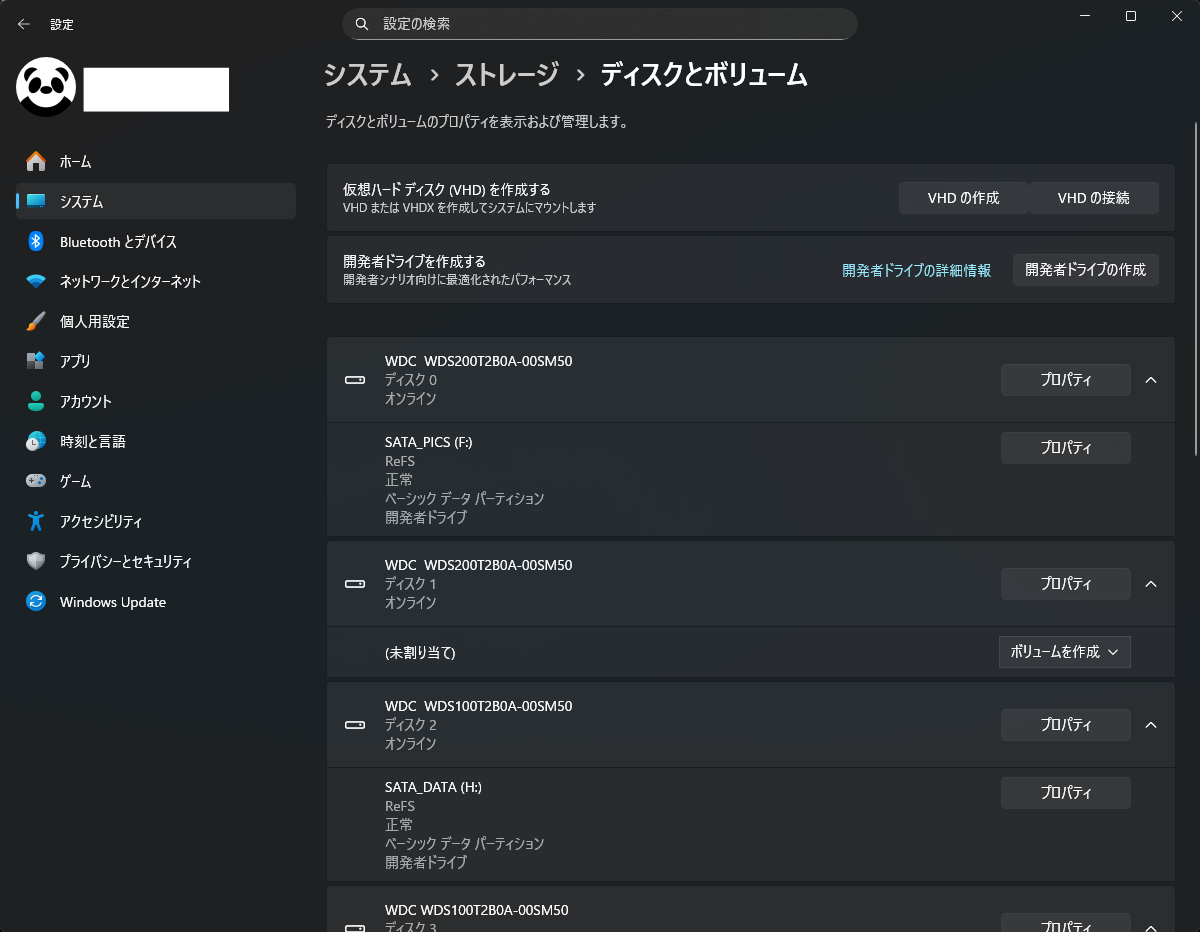Click the back arrow in title bar
1200x932 pixels.
point(24,24)
